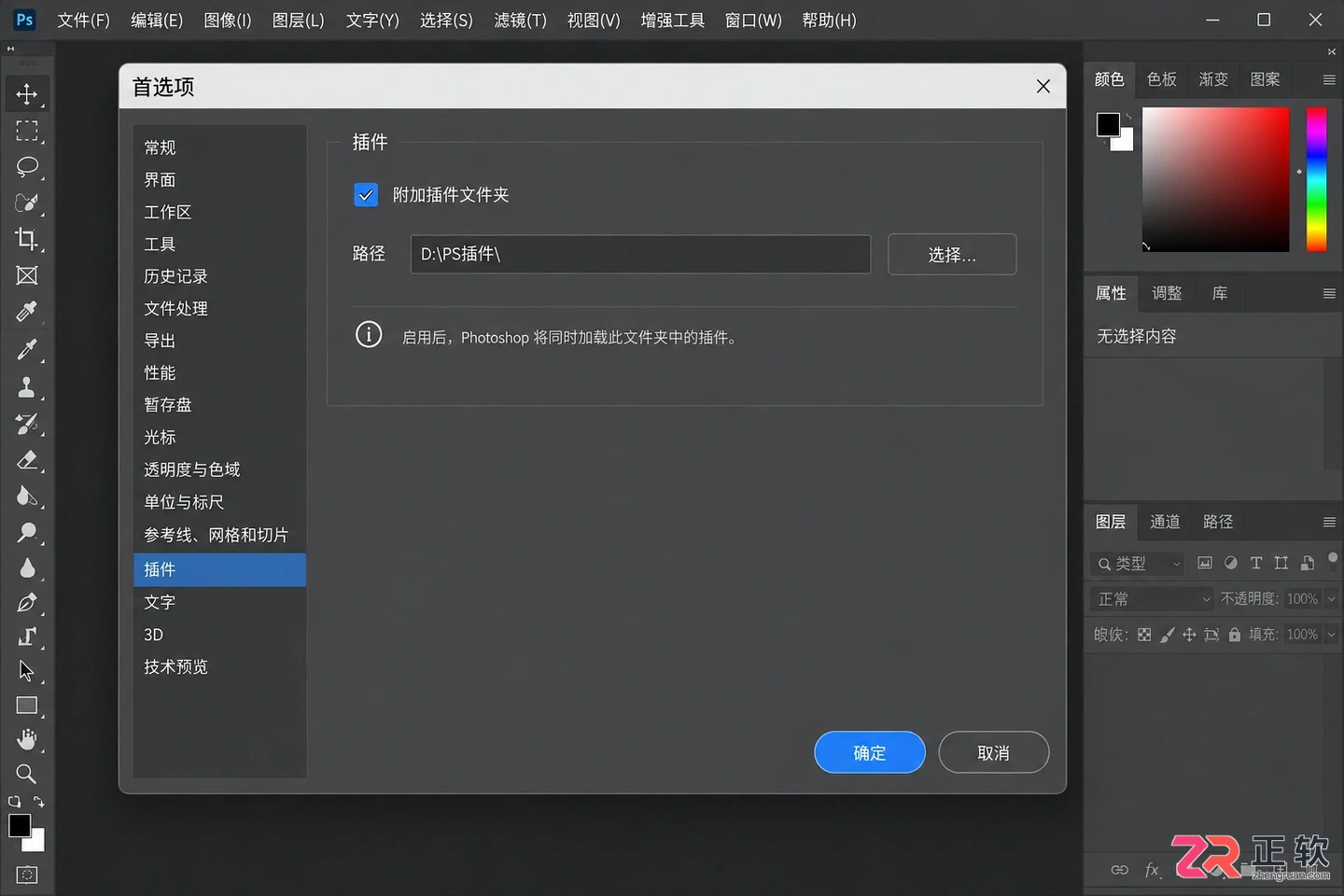This screenshot has width=1344, height=896.
Task: Select the Pen tool
Action: (27, 603)
